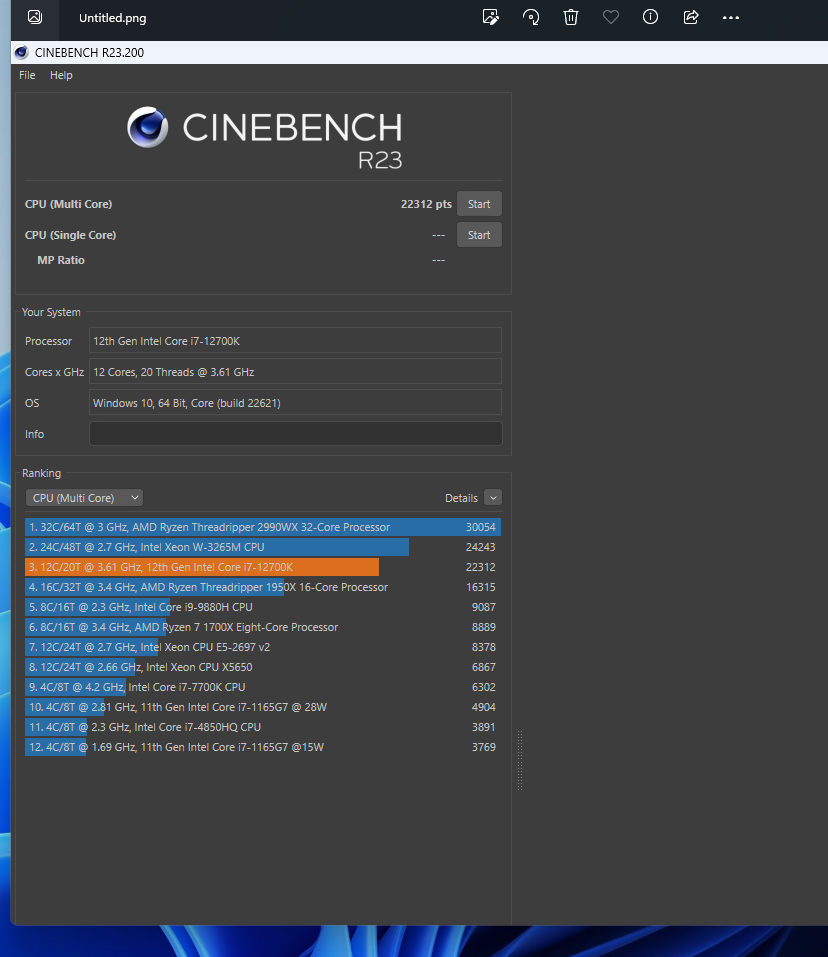Select the orange i7-12700K ranking row
The height and width of the screenshot is (957, 828).
[263, 567]
